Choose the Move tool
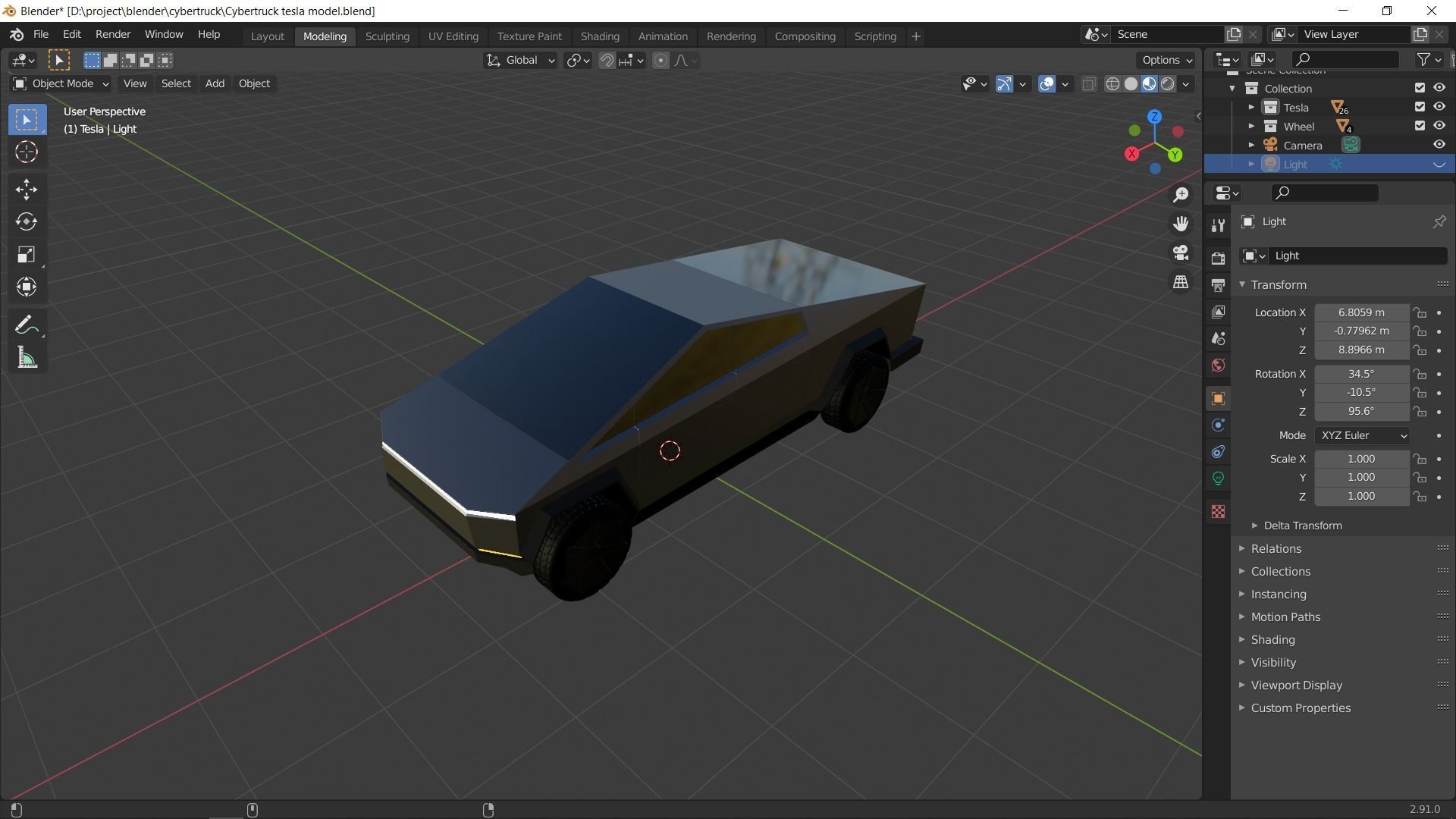 (27, 190)
